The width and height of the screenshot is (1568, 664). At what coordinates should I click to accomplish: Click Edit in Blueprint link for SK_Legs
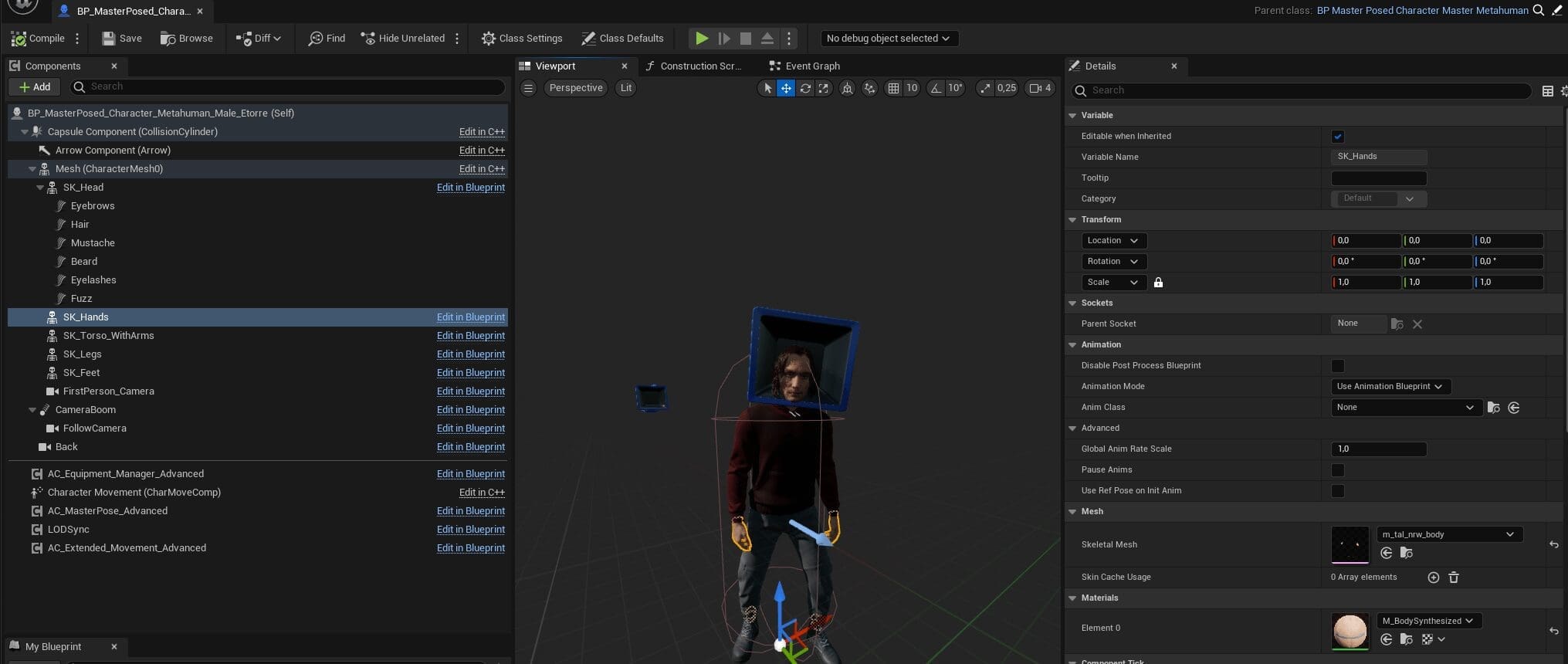pyautogui.click(x=470, y=354)
